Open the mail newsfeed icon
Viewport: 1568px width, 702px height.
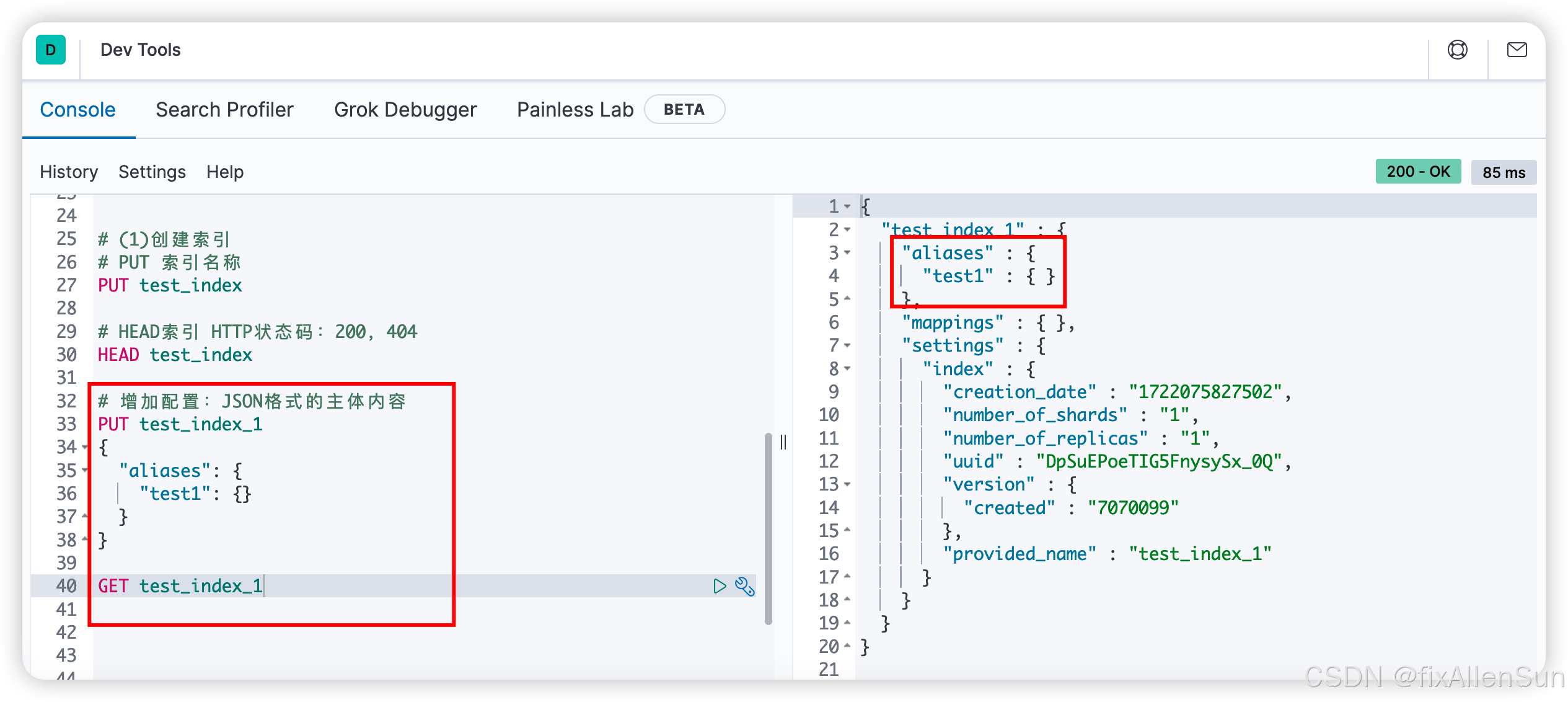coord(1517,50)
